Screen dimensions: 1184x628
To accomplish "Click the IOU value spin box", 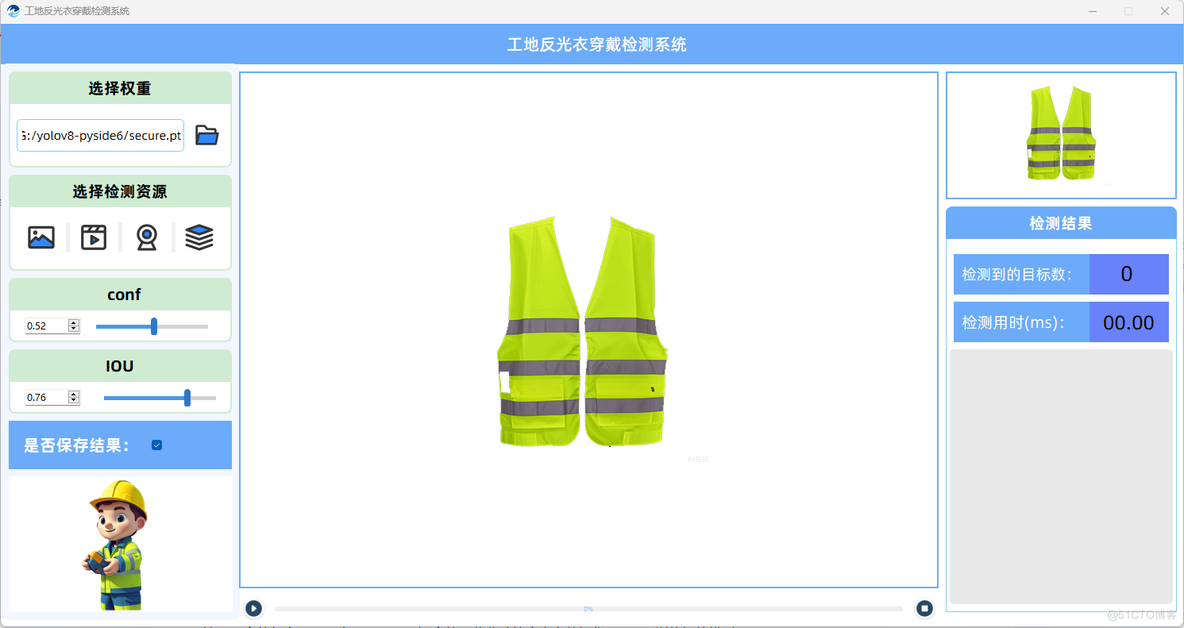I will click(x=52, y=397).
